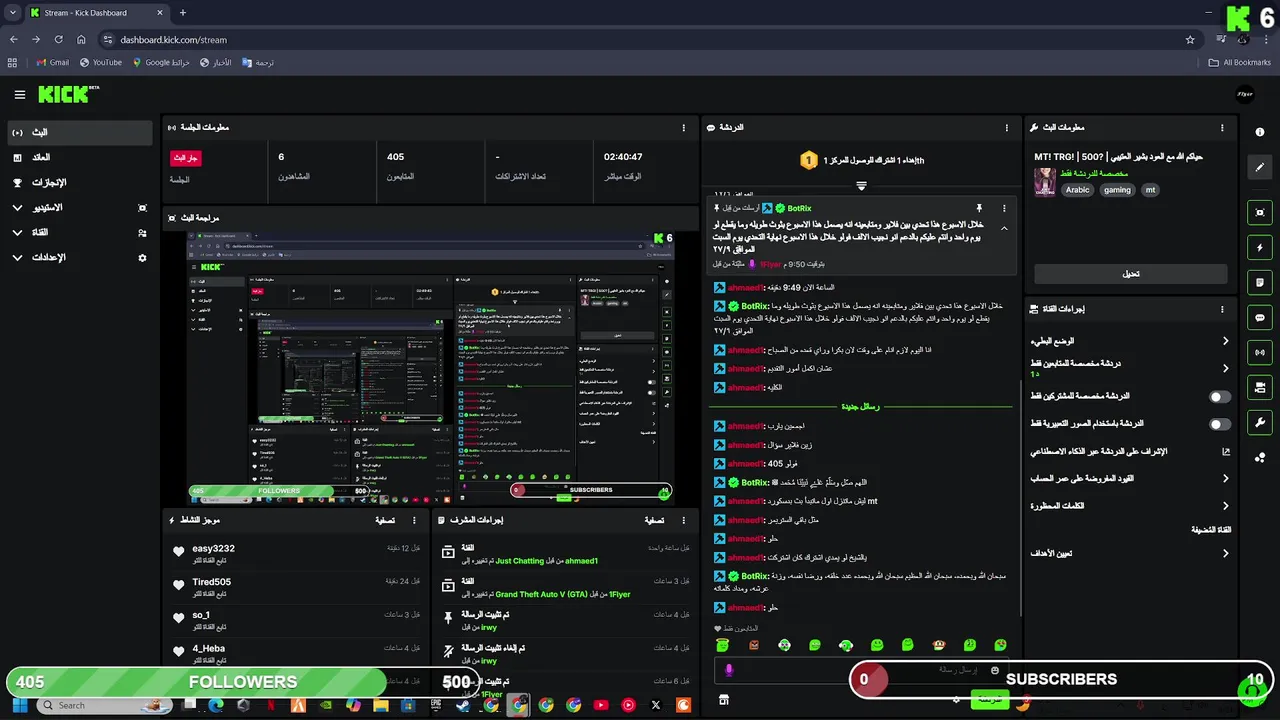Expand the Channel section in left sidebar
This screenshot has height=720, width=1280.
[17, 233]
